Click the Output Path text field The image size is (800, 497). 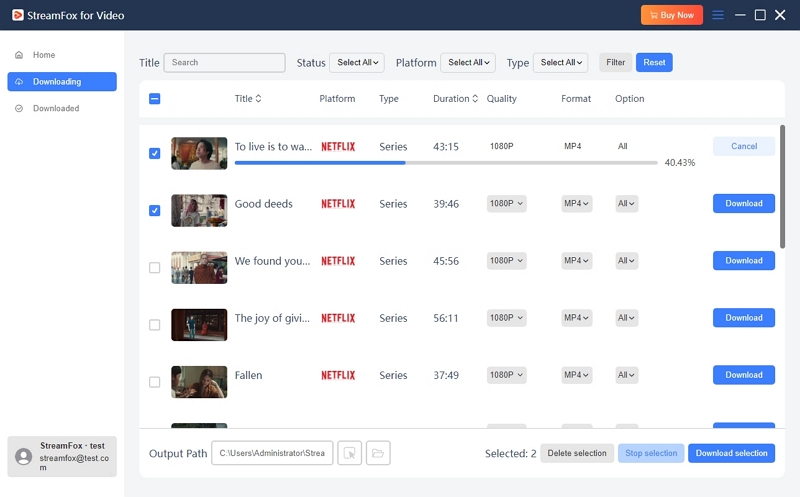coord(272,453)
